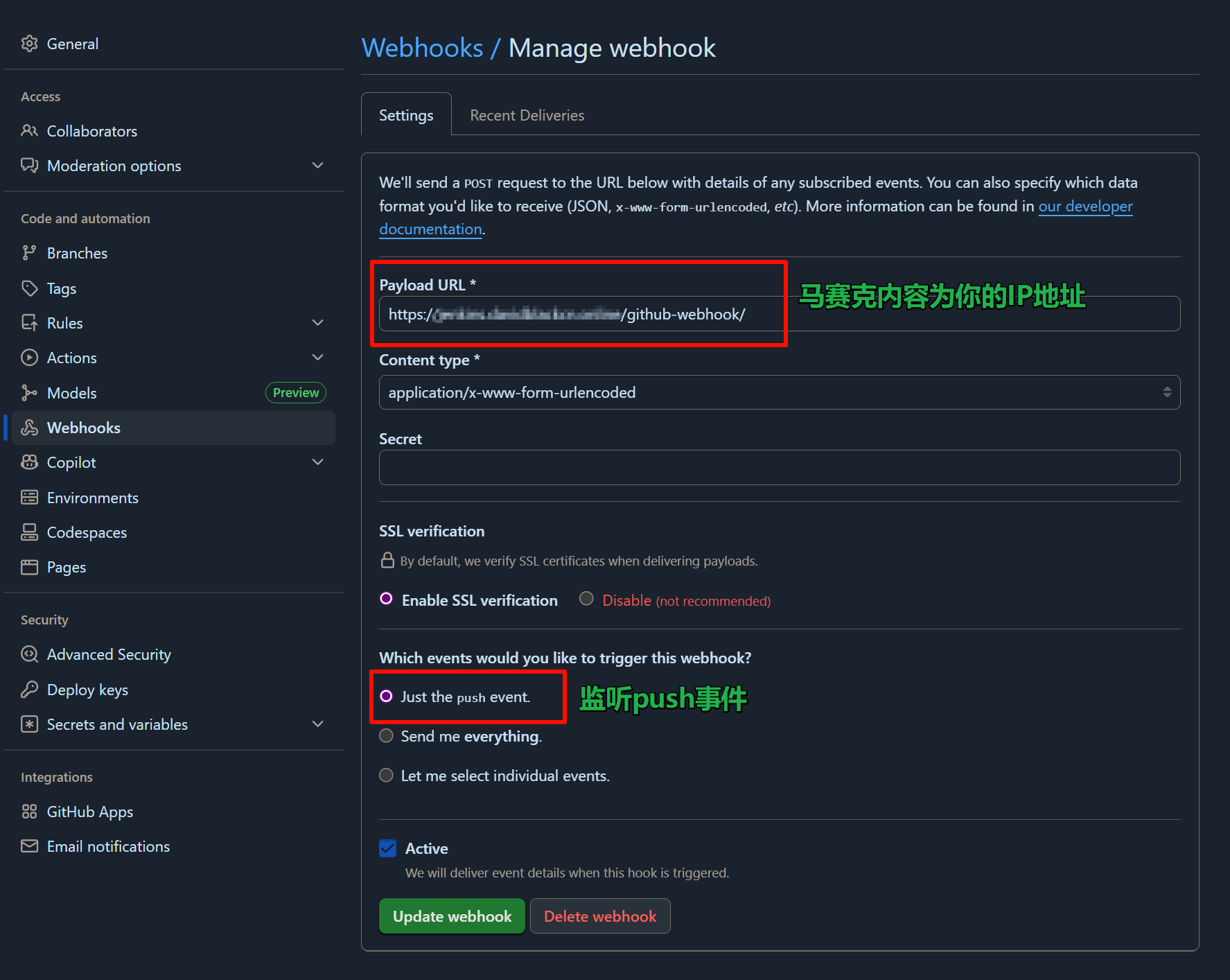Select the Disable SSL verification radio

(x=587, y=599)
